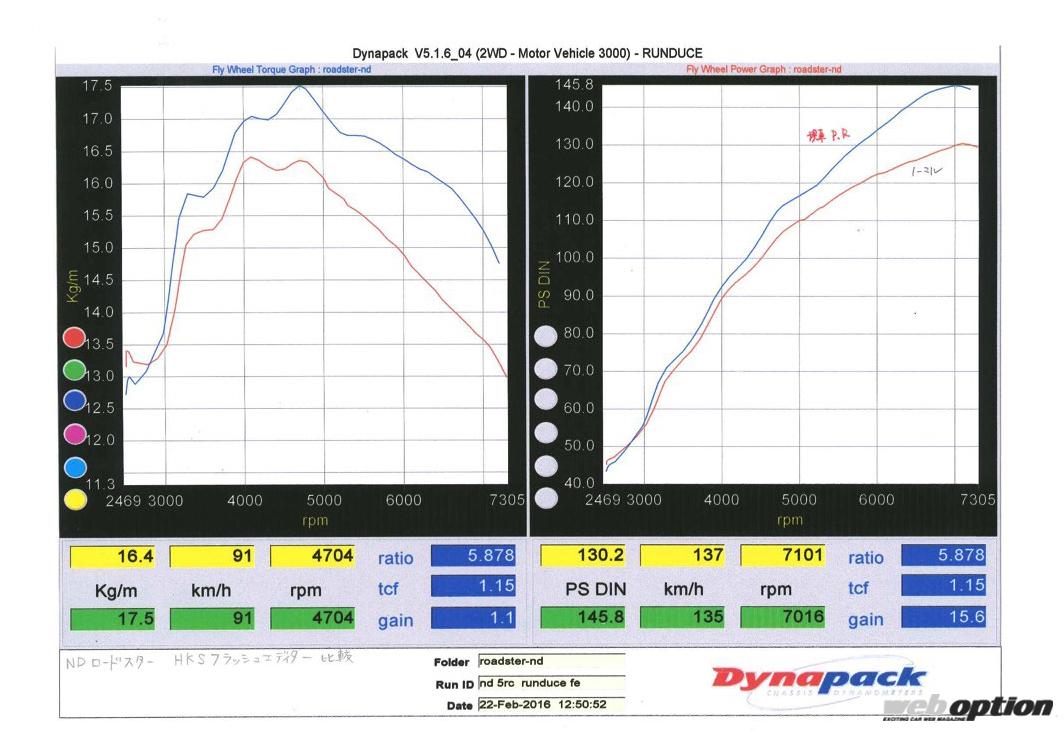Click the red run circle beside torque graph
The image size is (1063, 731).
pyautogui.click(x=74, y=339)
